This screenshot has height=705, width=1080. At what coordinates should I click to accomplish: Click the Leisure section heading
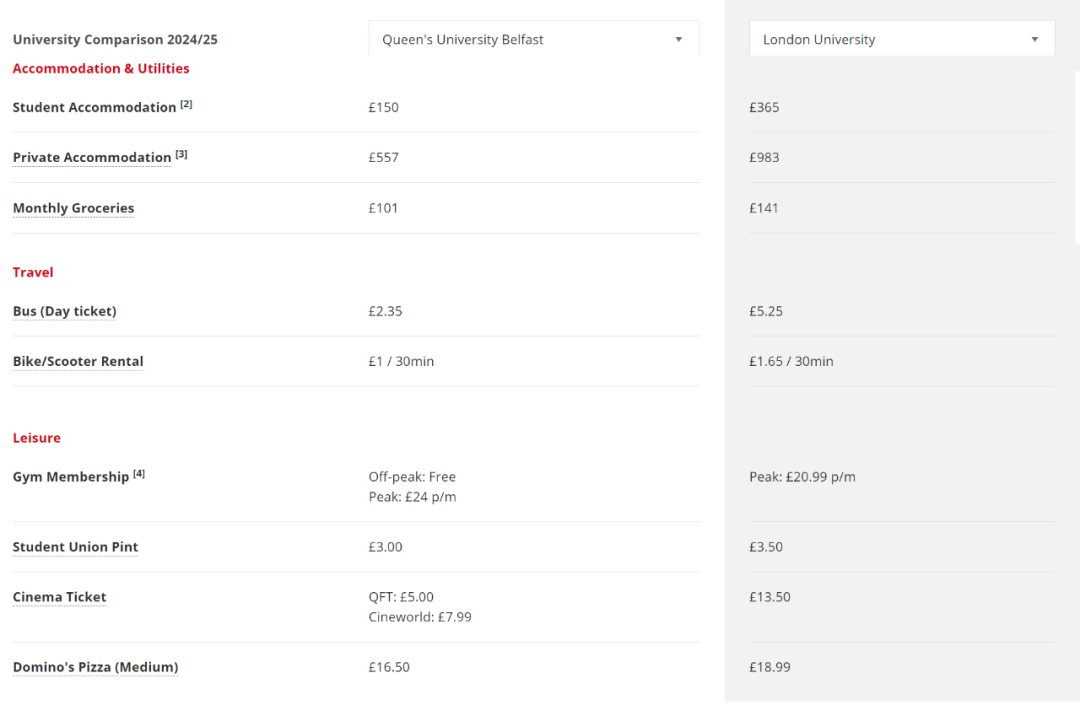click(37, 438)
